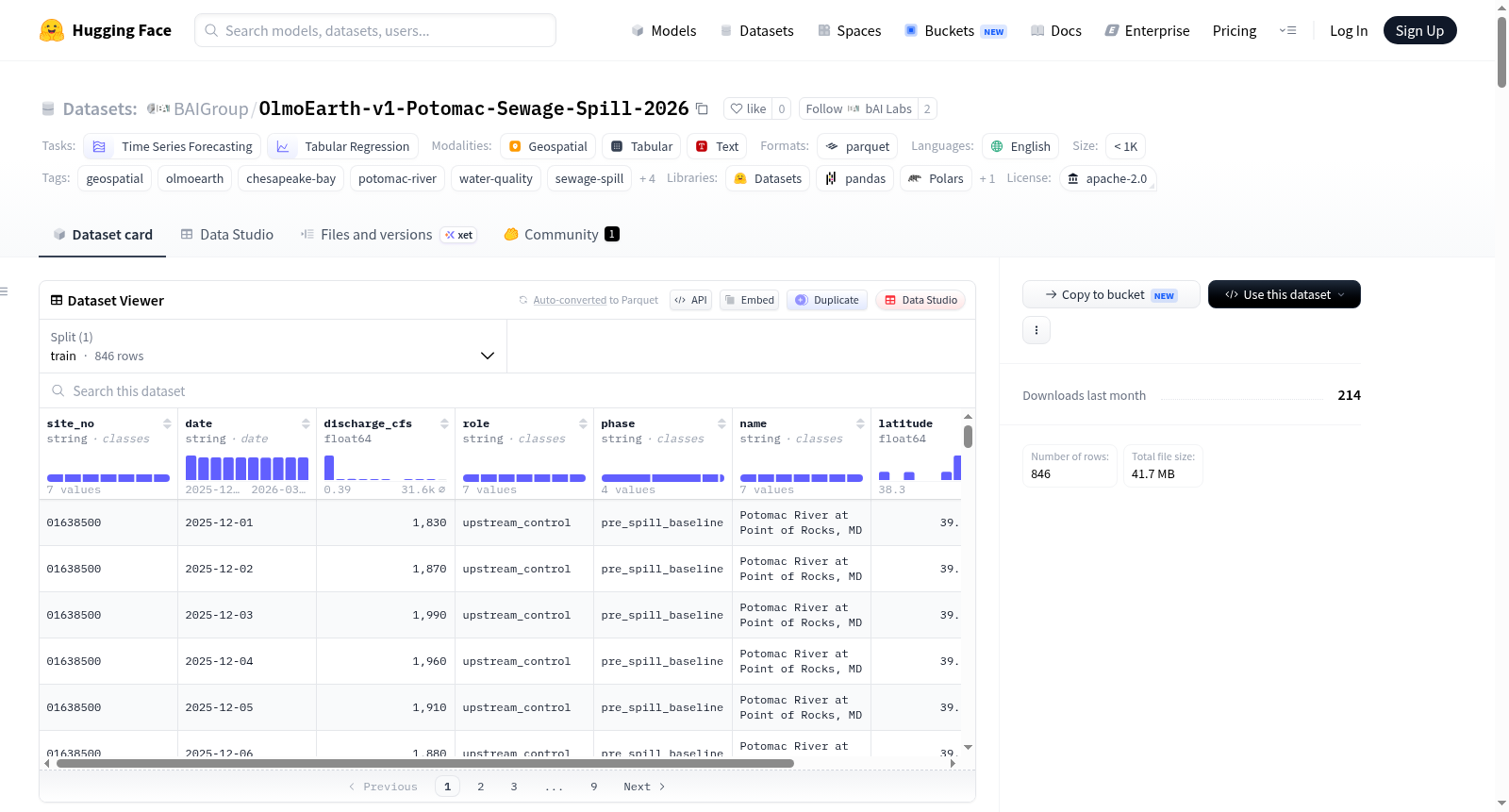Click the table vertical scrollbar thumb
The width and height of the screenshot is (1509, 812).
[968, 437]
